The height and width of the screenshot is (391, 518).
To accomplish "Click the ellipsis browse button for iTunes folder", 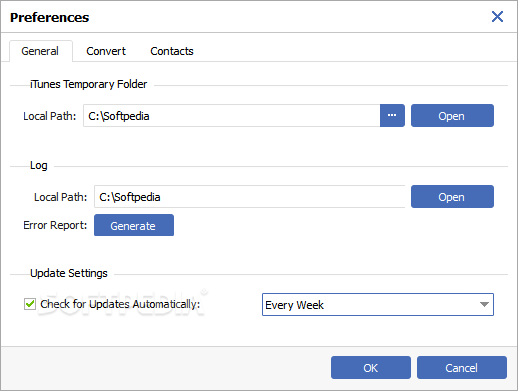I will (392, 115).
